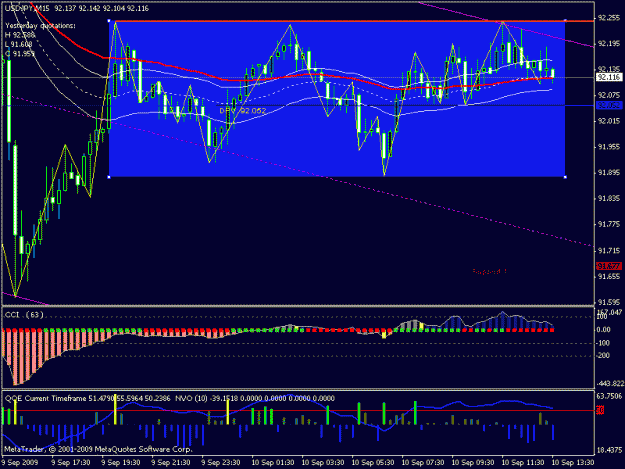Click the 91.715 price scale label

pyautogui.click(x=609, y=250)
